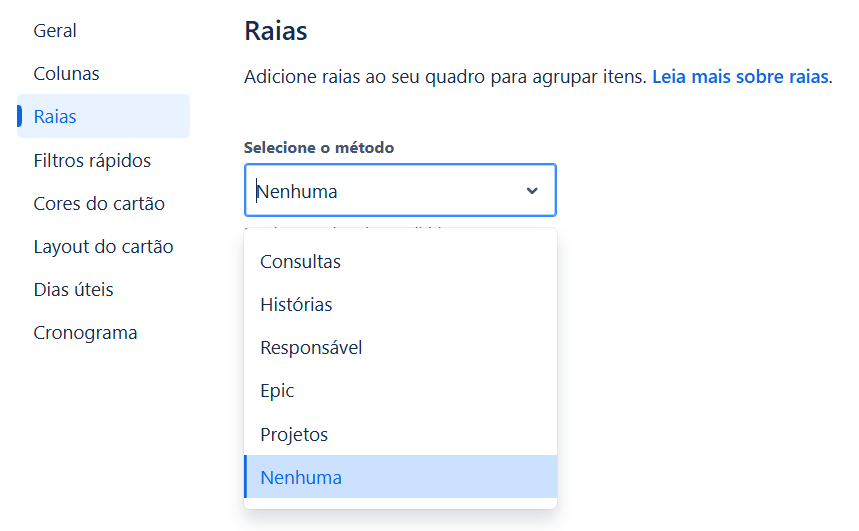Expand the method dropdown chevron arrow
The height and width of the screenshot is (531, 859).
click(x=531, y=191)
